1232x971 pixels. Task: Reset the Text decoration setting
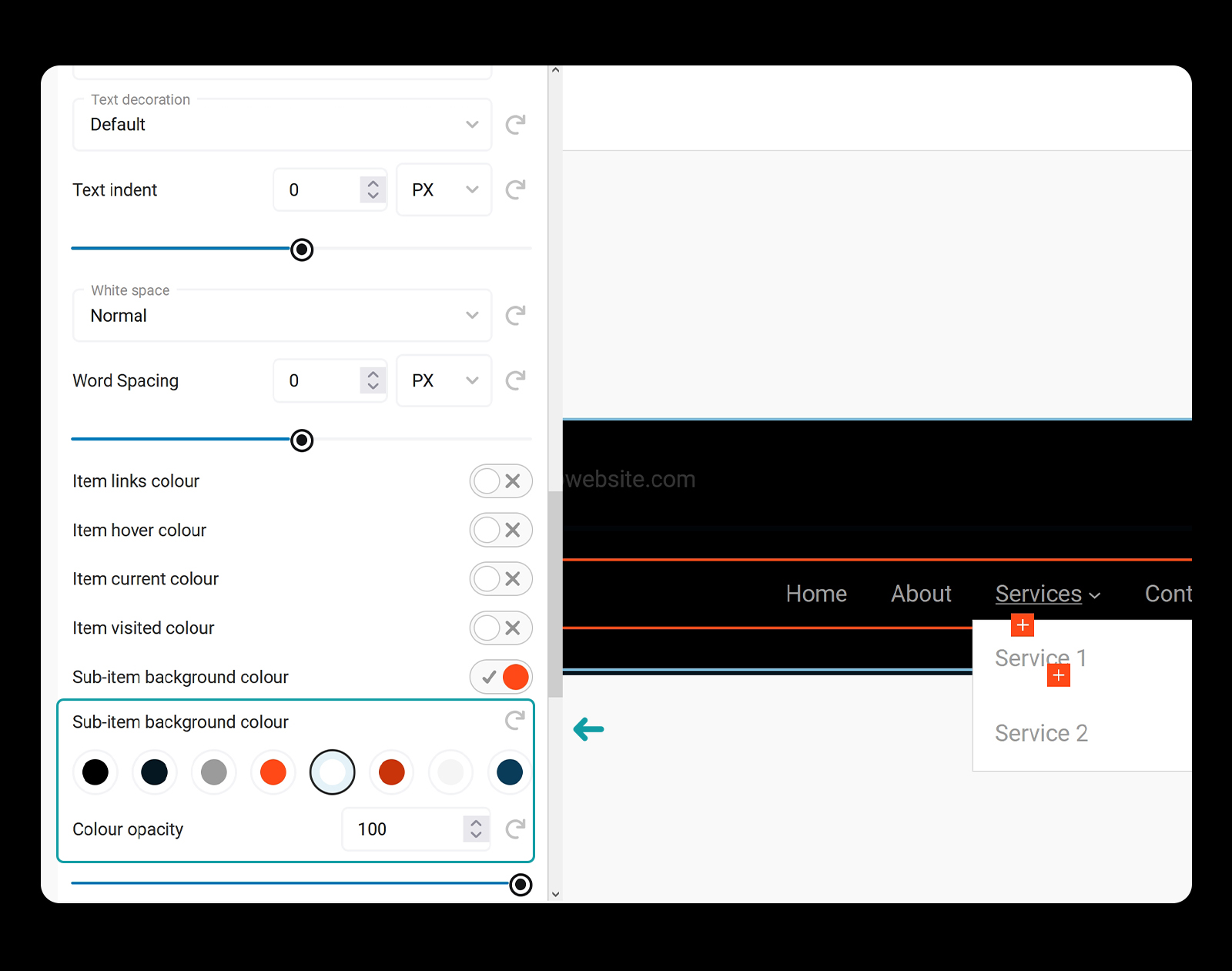tap(515, 125)
